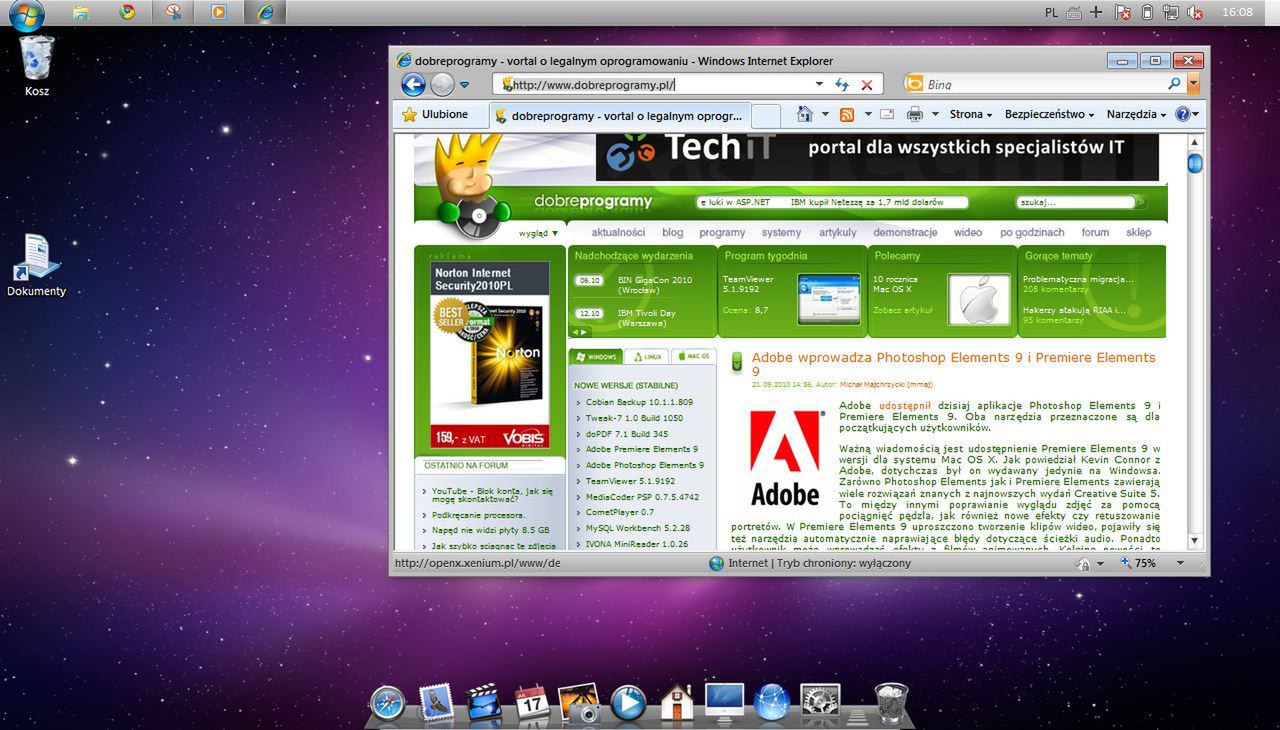
Task: Open the search provider dropdown arrow
Action: click(1193, 85)
